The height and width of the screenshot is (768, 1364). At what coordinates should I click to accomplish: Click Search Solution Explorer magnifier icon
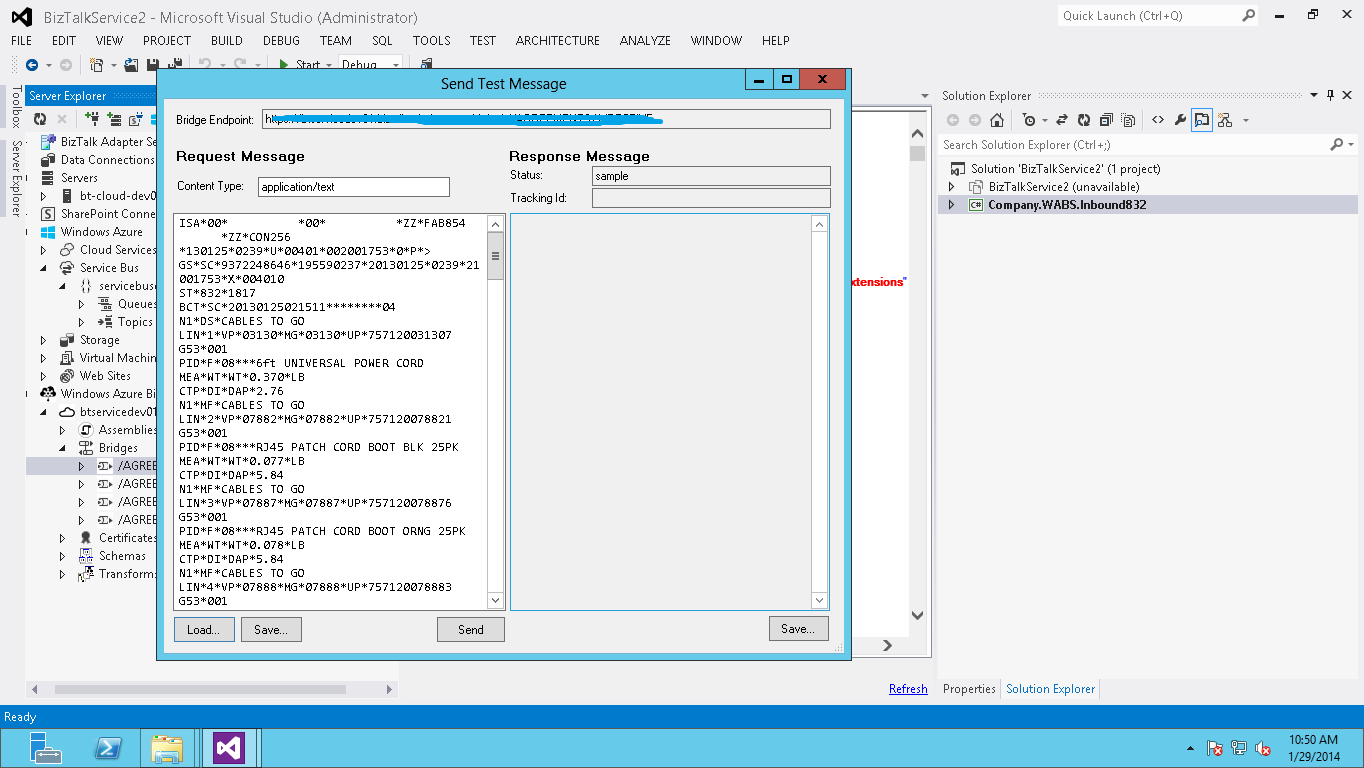[1336, 145]
